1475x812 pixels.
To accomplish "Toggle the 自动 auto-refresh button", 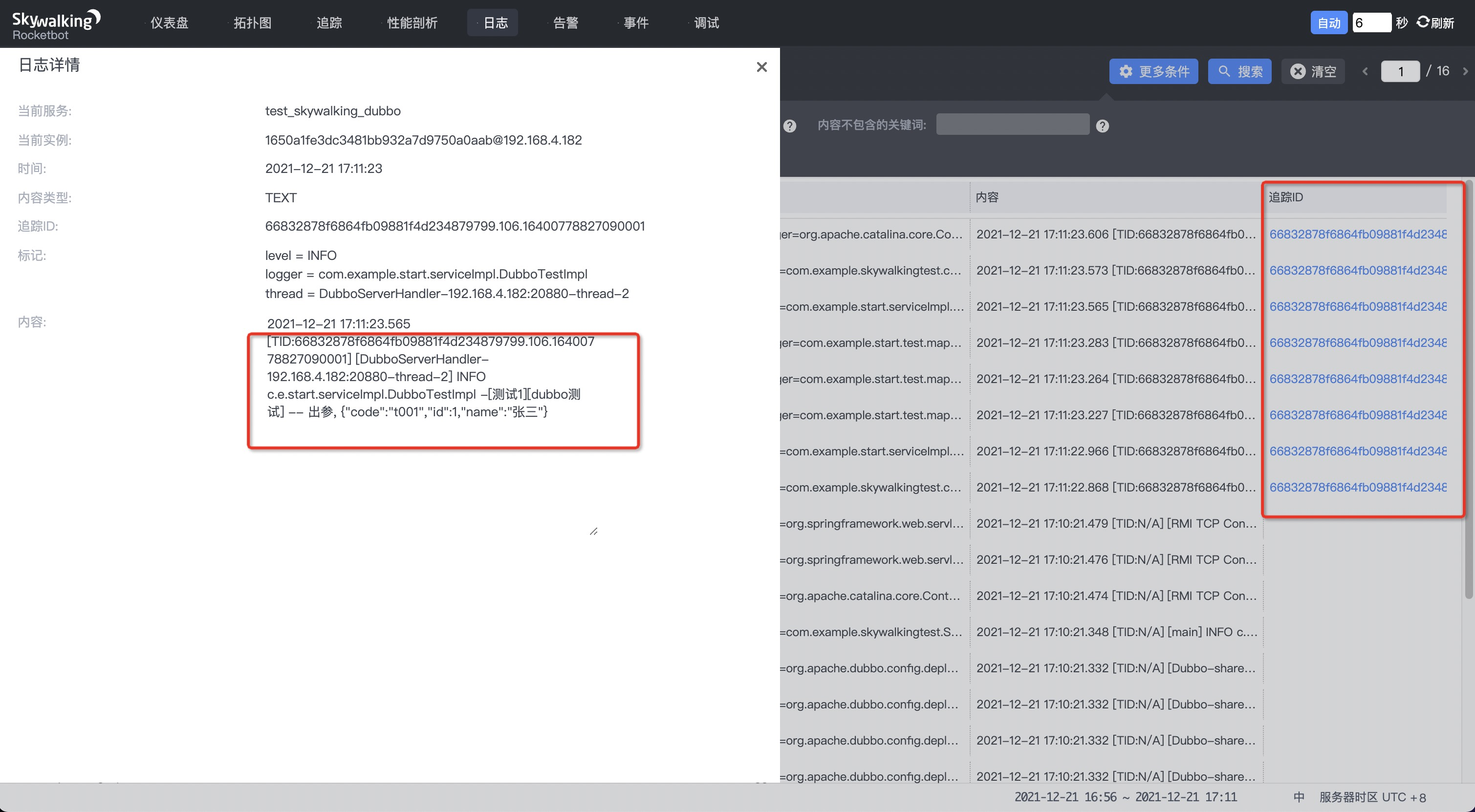I will click(1329, 23).
